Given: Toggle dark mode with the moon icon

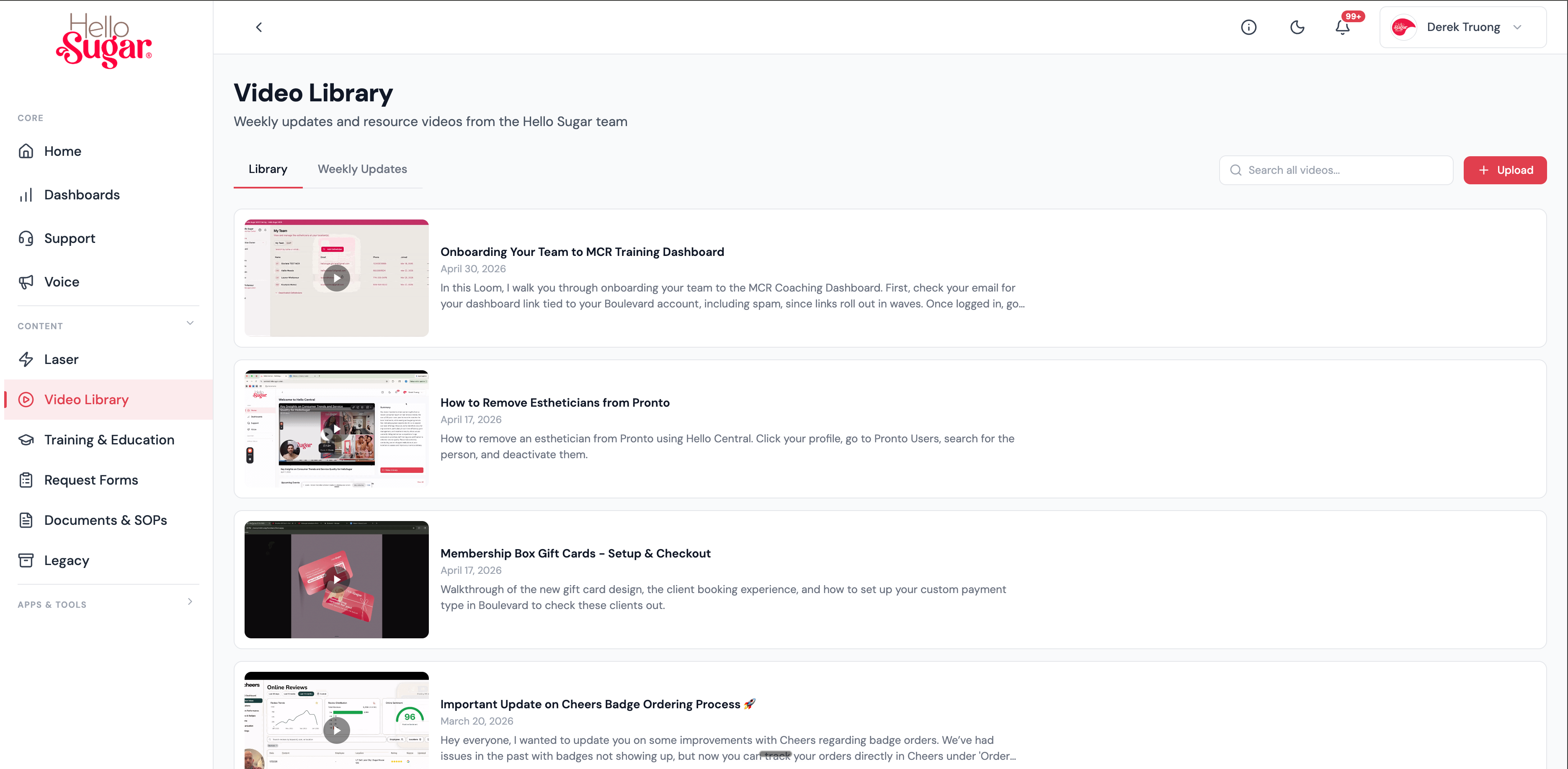Looking at the screenshot, I should pyautogui.click(x=1297, y=27).
